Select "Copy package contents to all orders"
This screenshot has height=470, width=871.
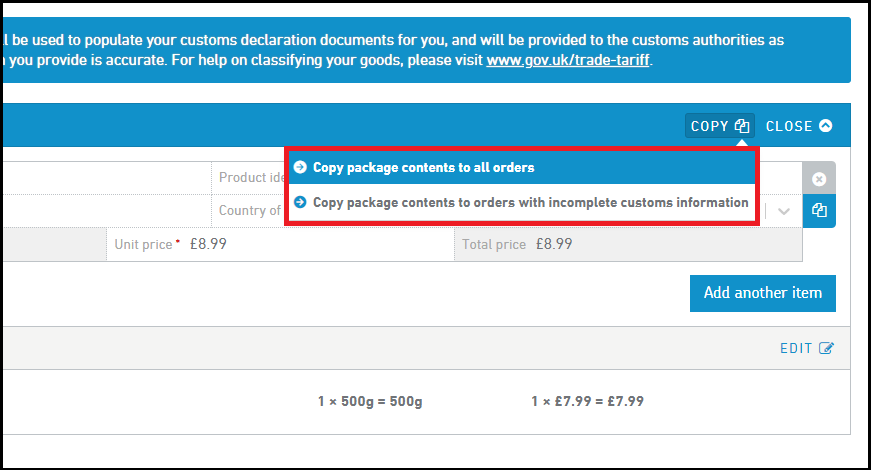(x=424, y=168)
